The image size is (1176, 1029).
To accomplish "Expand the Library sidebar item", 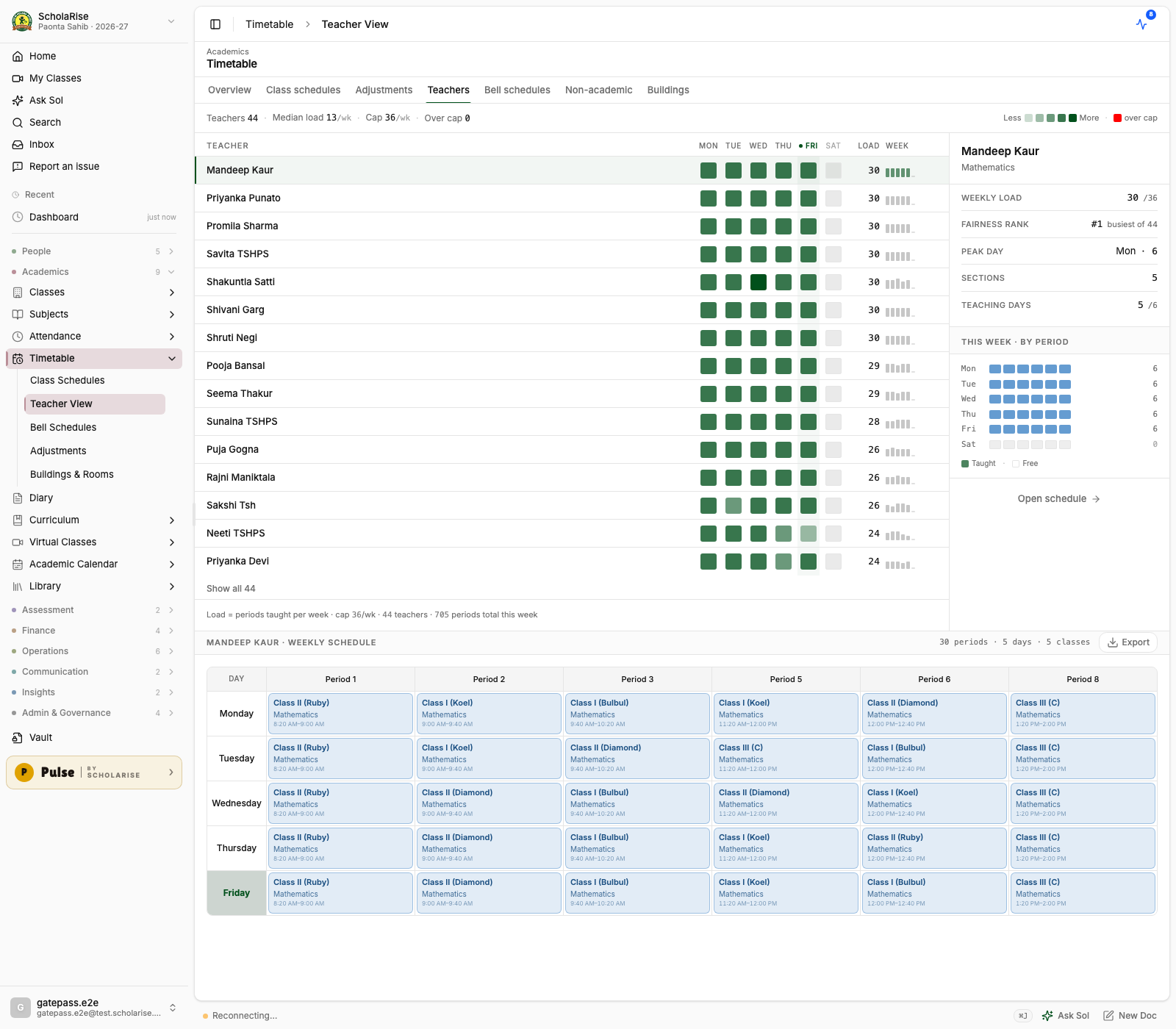I will coord(172,587).
